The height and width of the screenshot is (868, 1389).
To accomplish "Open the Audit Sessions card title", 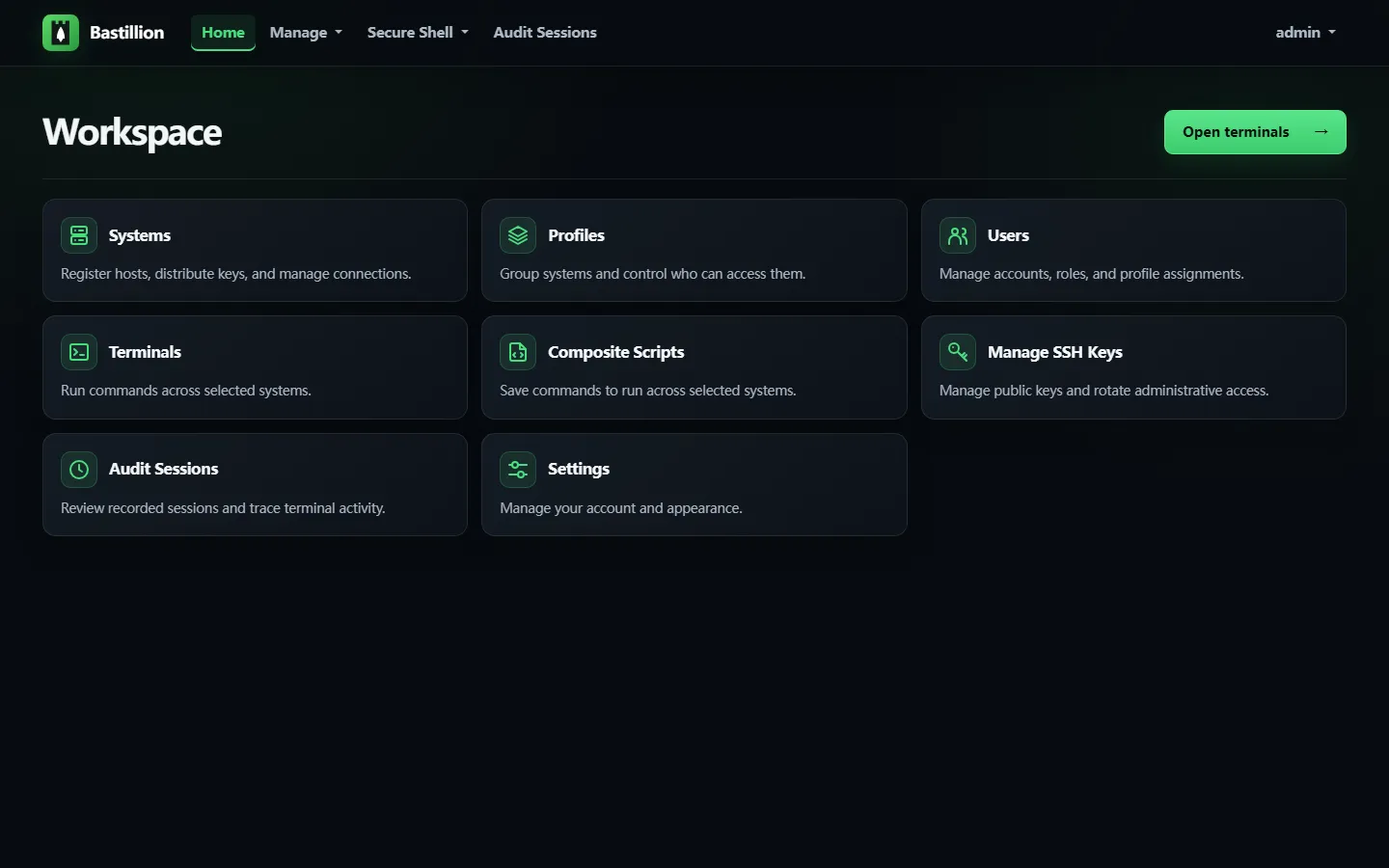I will point(164,469).
